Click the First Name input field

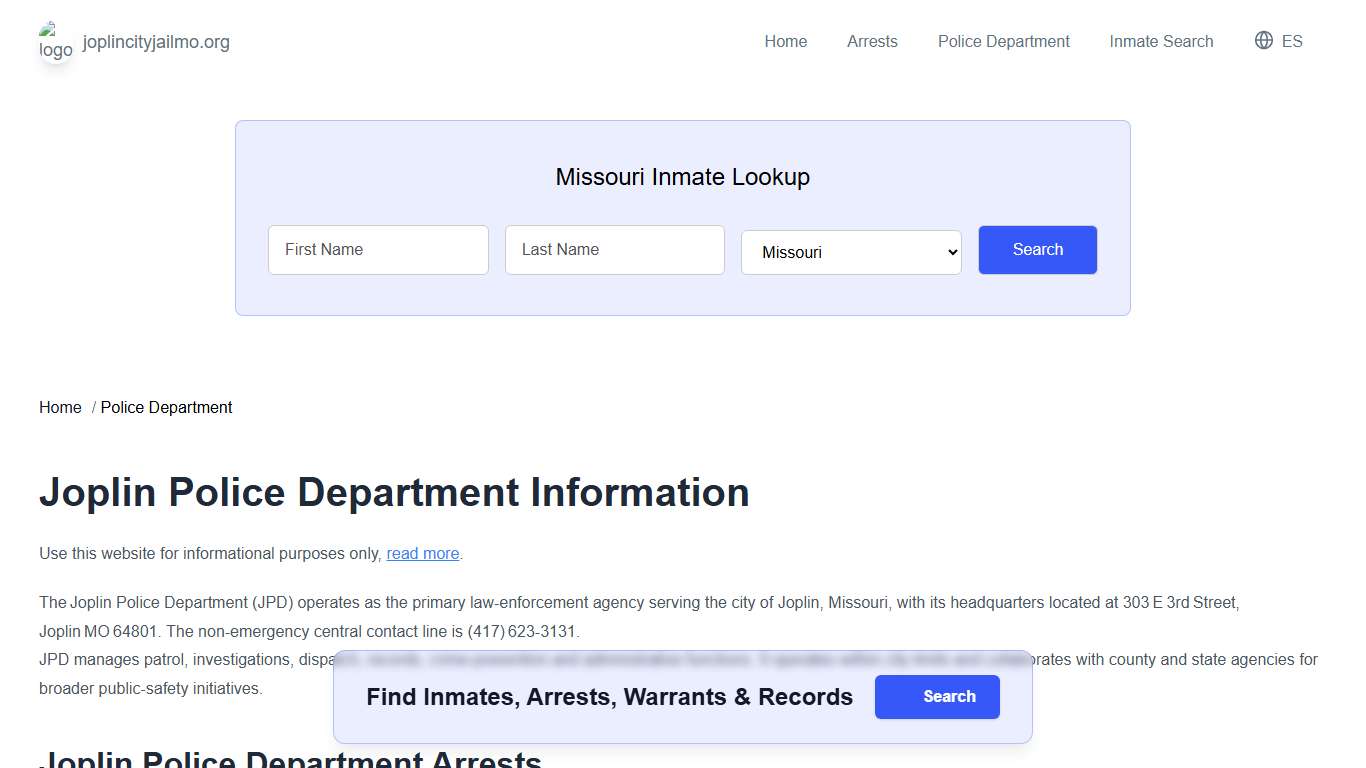(x=378, y=250)
